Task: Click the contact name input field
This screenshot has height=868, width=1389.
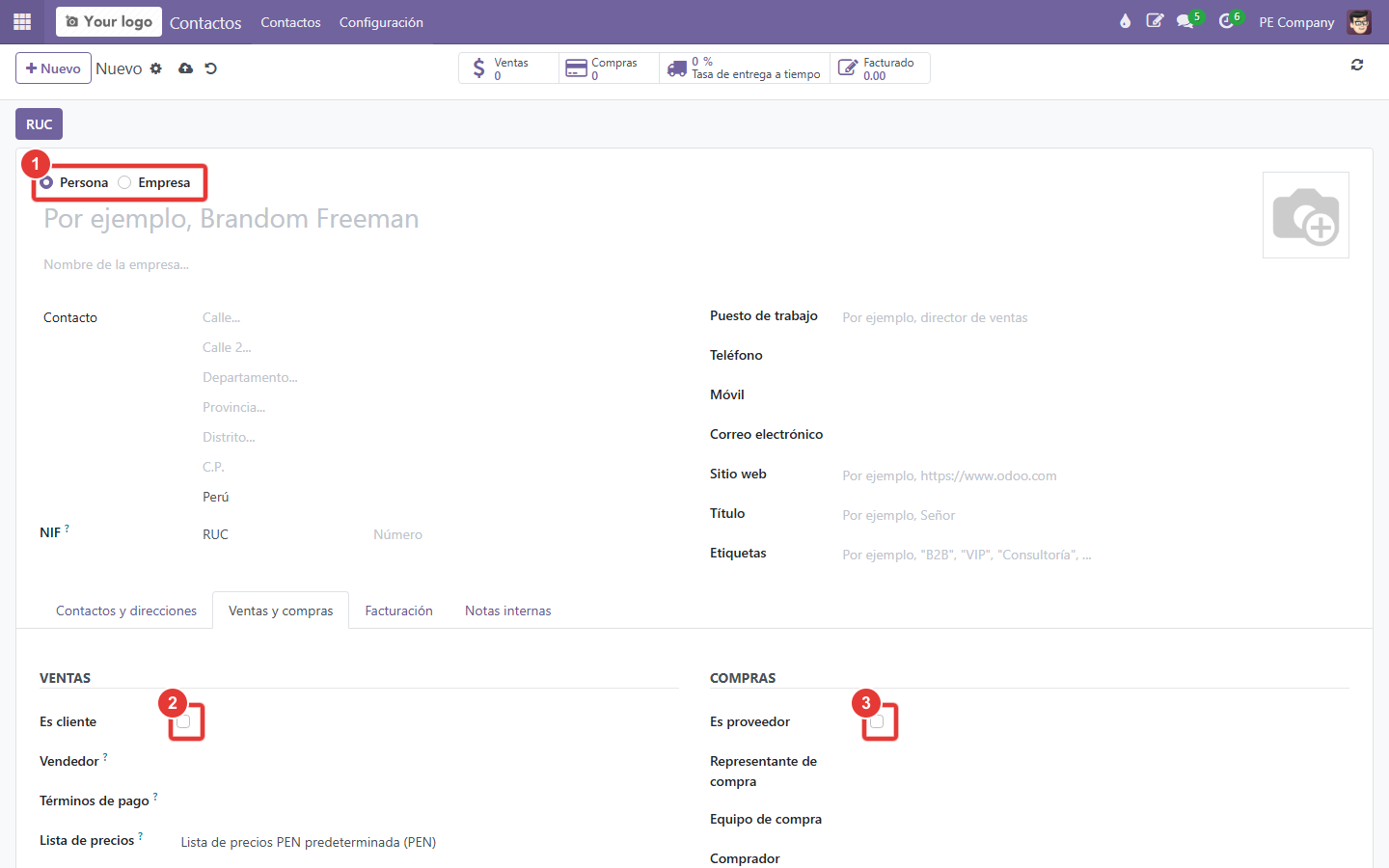Action: coord(637,219)
